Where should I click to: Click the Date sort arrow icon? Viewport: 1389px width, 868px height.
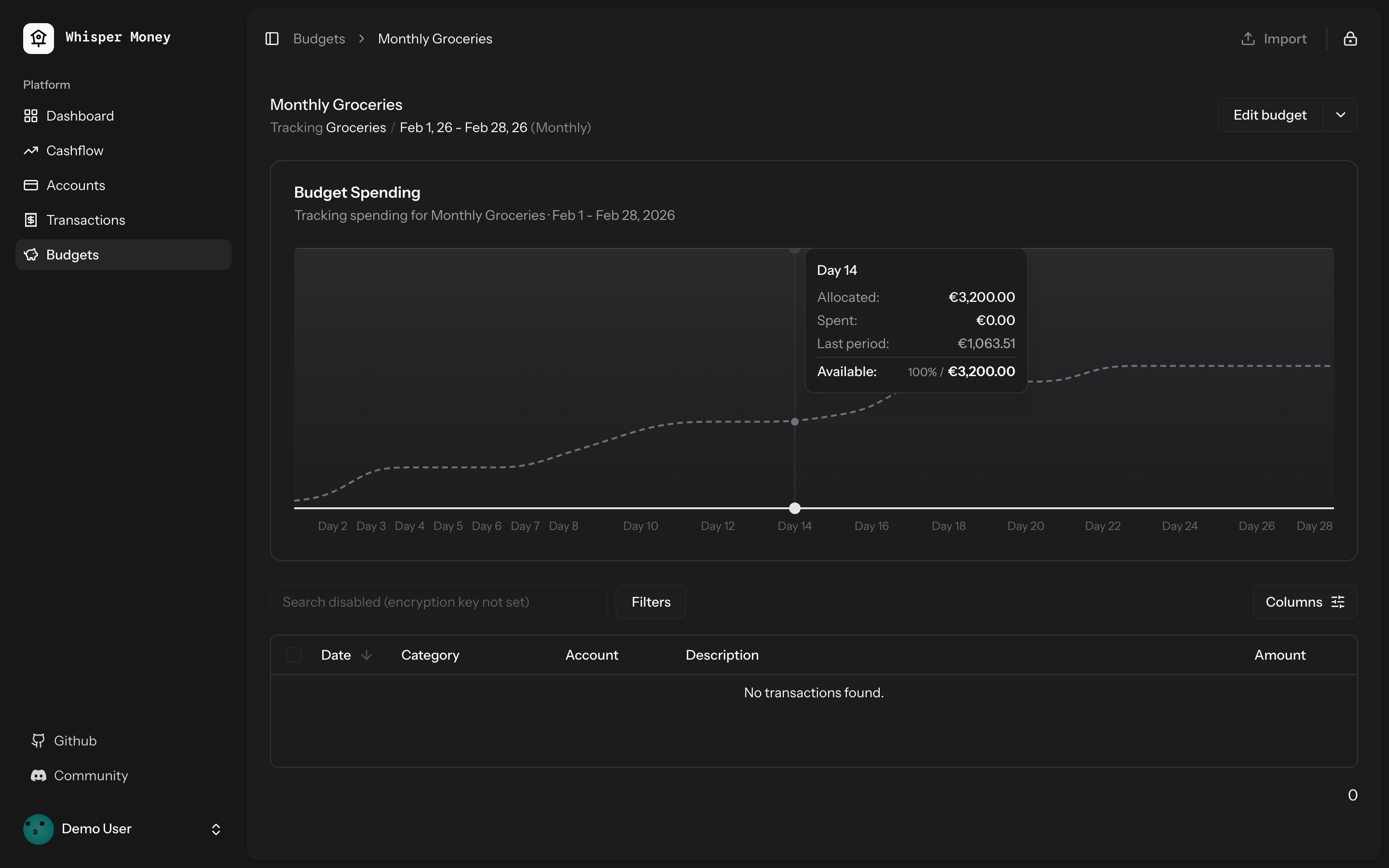click(x=366, y=655)
